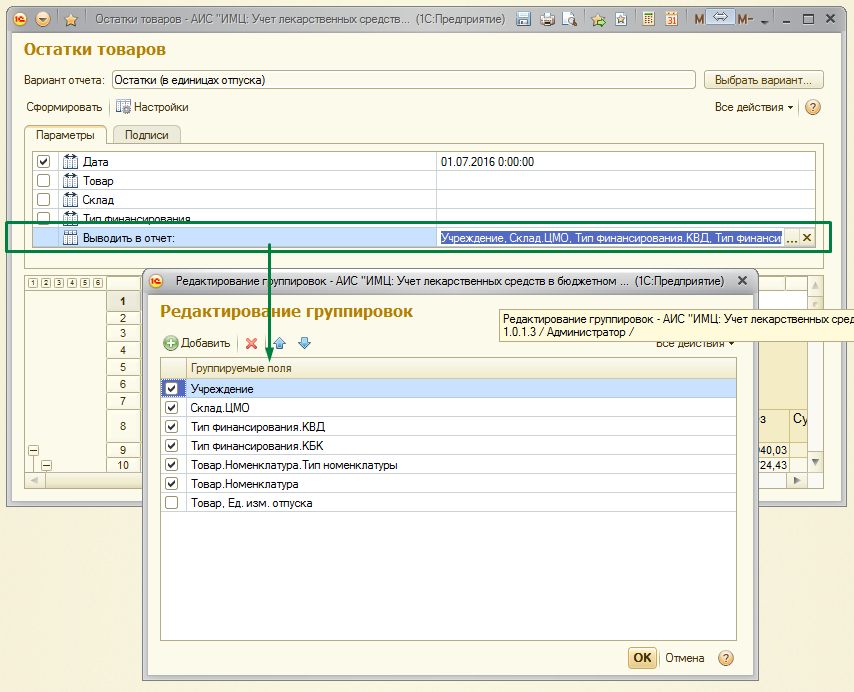Open the calendar icon in the title bar
The image size is (854, 692).
(672, 19)
